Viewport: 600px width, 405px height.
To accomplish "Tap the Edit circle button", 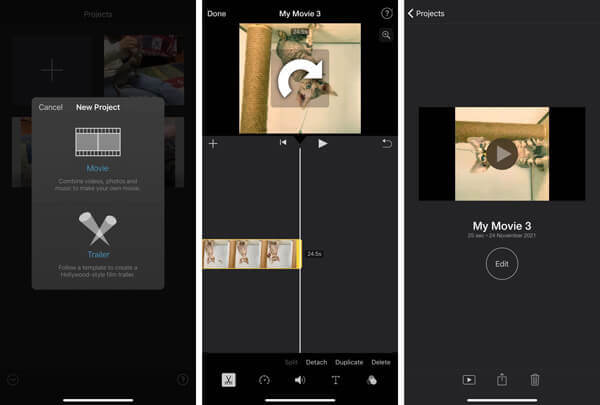I will 502,264.
